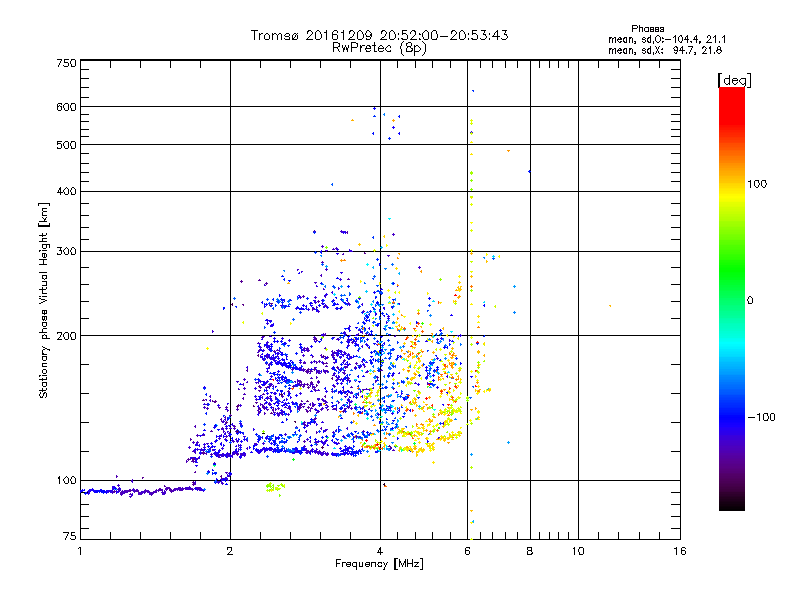Click the y-axis tick label '300'
800x600 pixels.
pyautogui.click(x=66, y=252)
